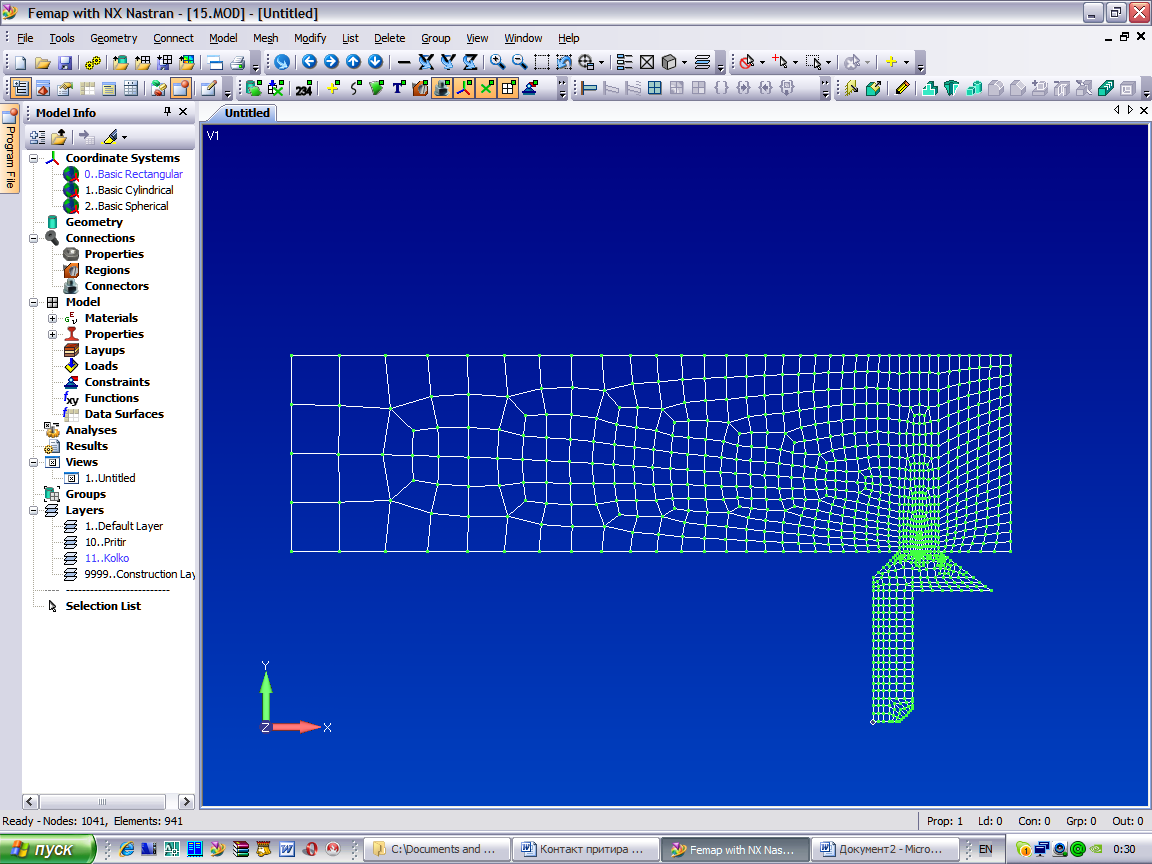
Task: Click the solid revolve teal icon
Action: coord(951,89)
